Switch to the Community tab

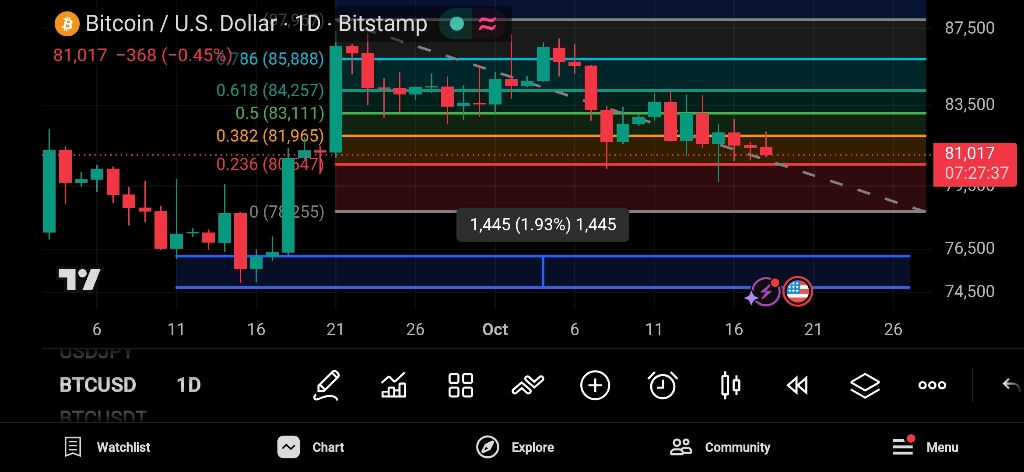point(720,447)
